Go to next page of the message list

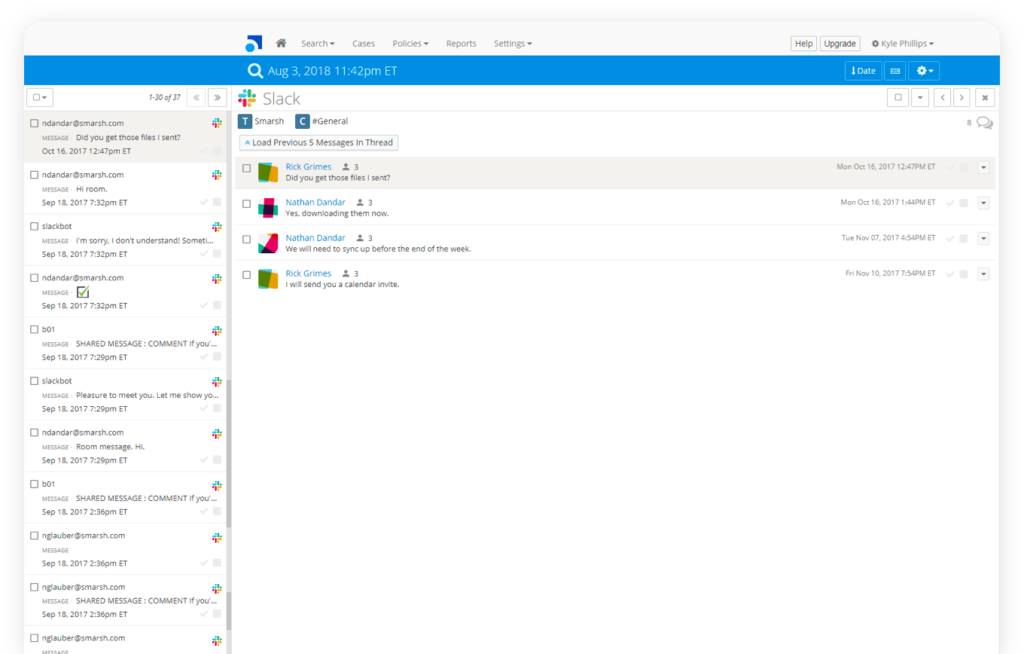[217, 97]
